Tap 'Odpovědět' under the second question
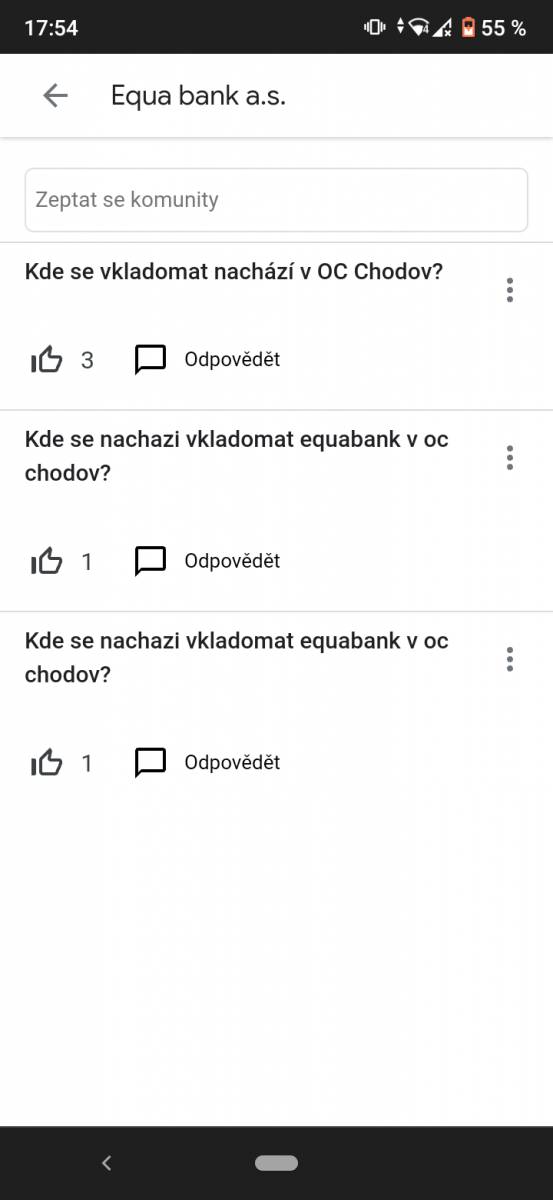The width and height of the screenshot is (553, 1200). 232,561
